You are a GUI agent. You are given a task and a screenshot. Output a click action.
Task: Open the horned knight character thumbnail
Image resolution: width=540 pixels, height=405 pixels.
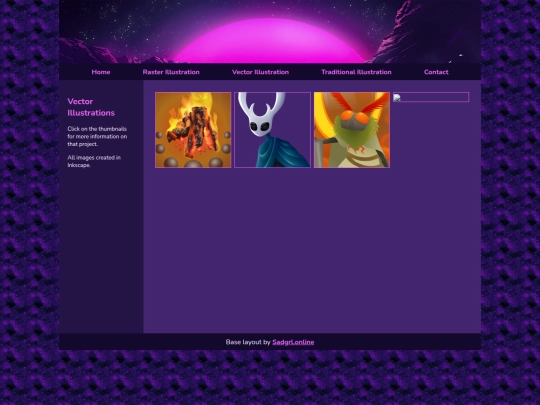pyautogui.click(x=272, y=130)
